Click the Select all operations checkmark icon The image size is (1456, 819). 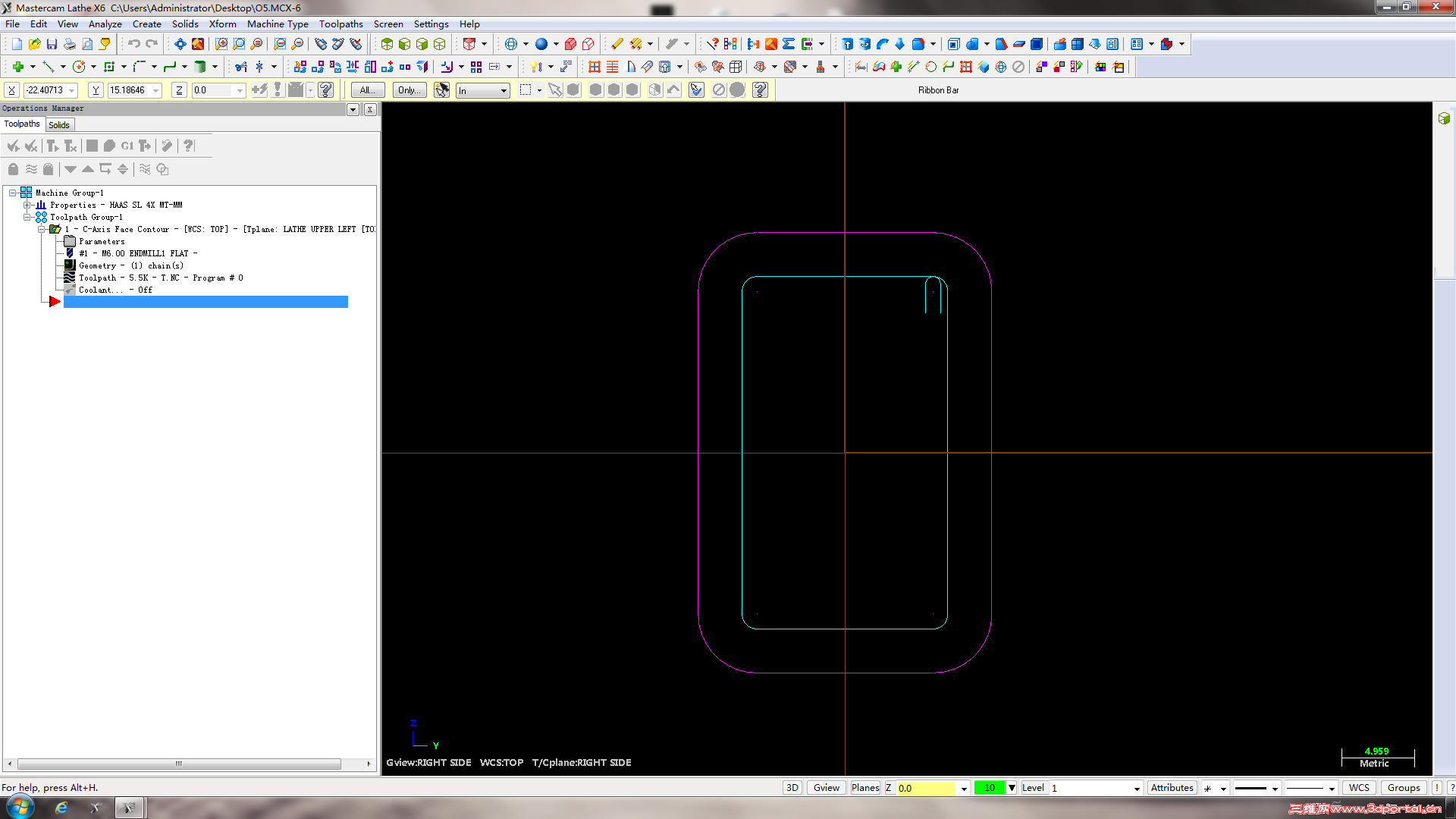[13, 146]
